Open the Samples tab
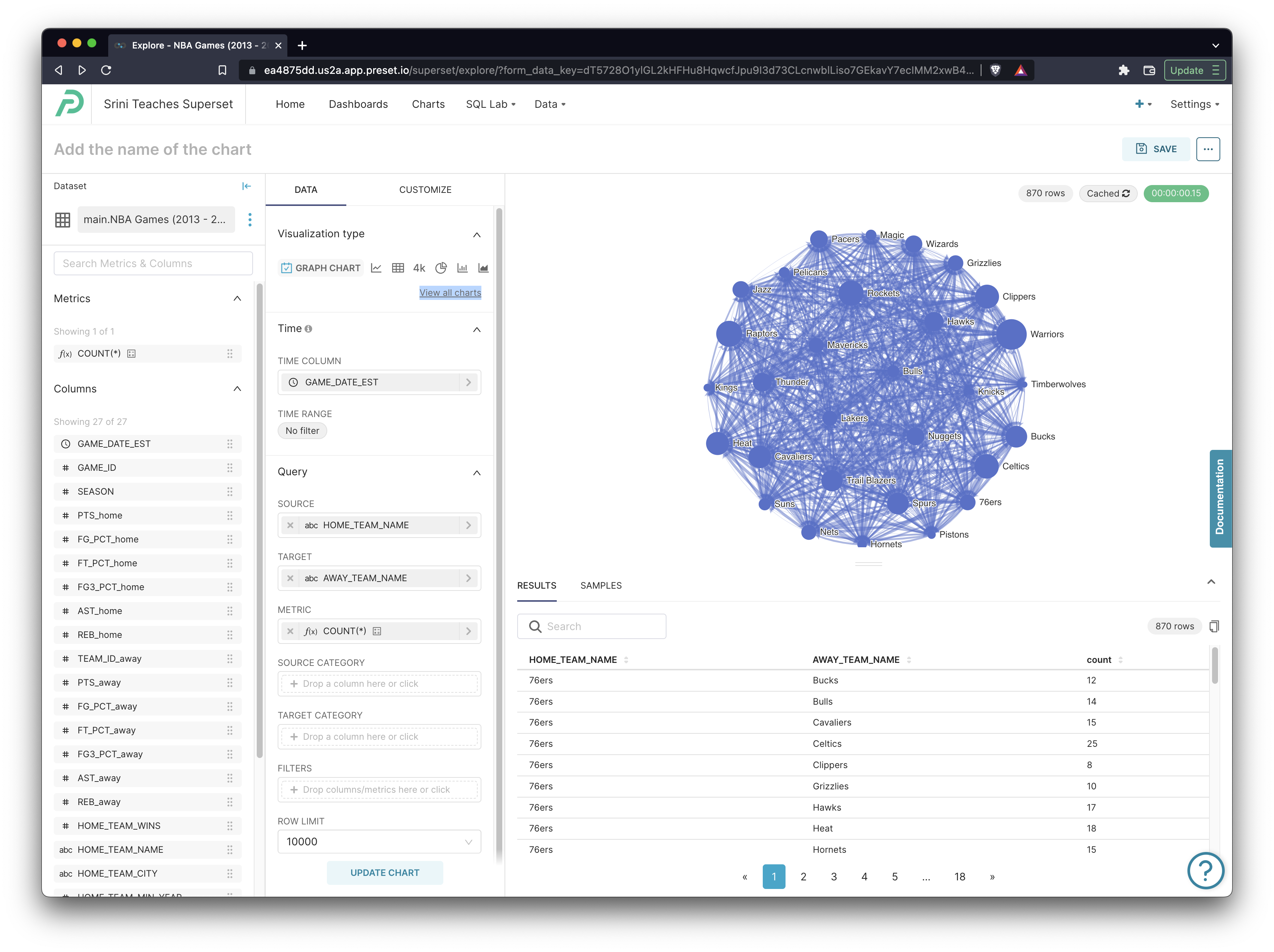1274x952 pixels. click(601, 585)
